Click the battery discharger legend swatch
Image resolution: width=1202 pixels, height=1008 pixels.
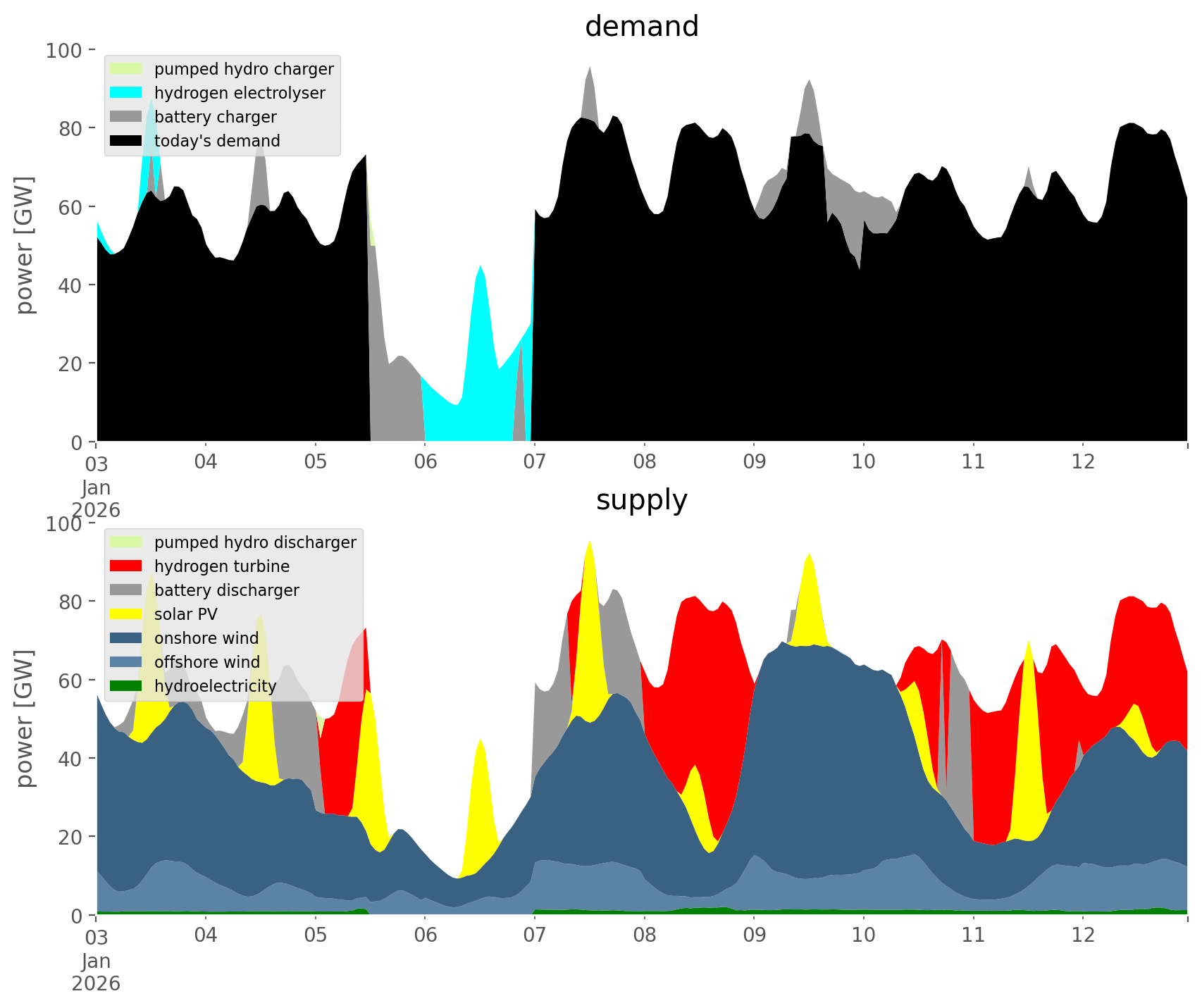coord(126,590)
